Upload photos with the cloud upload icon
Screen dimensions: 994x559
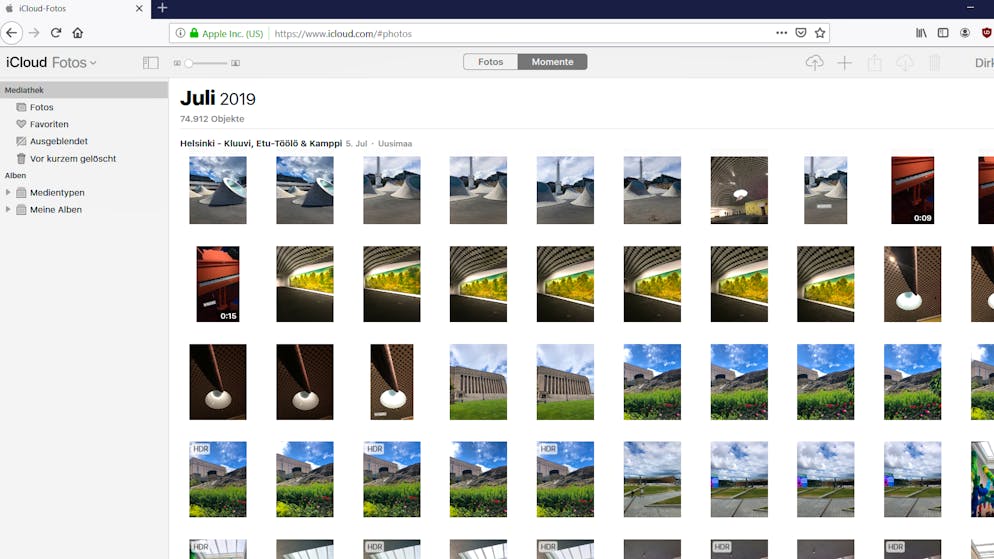[815, 62]
